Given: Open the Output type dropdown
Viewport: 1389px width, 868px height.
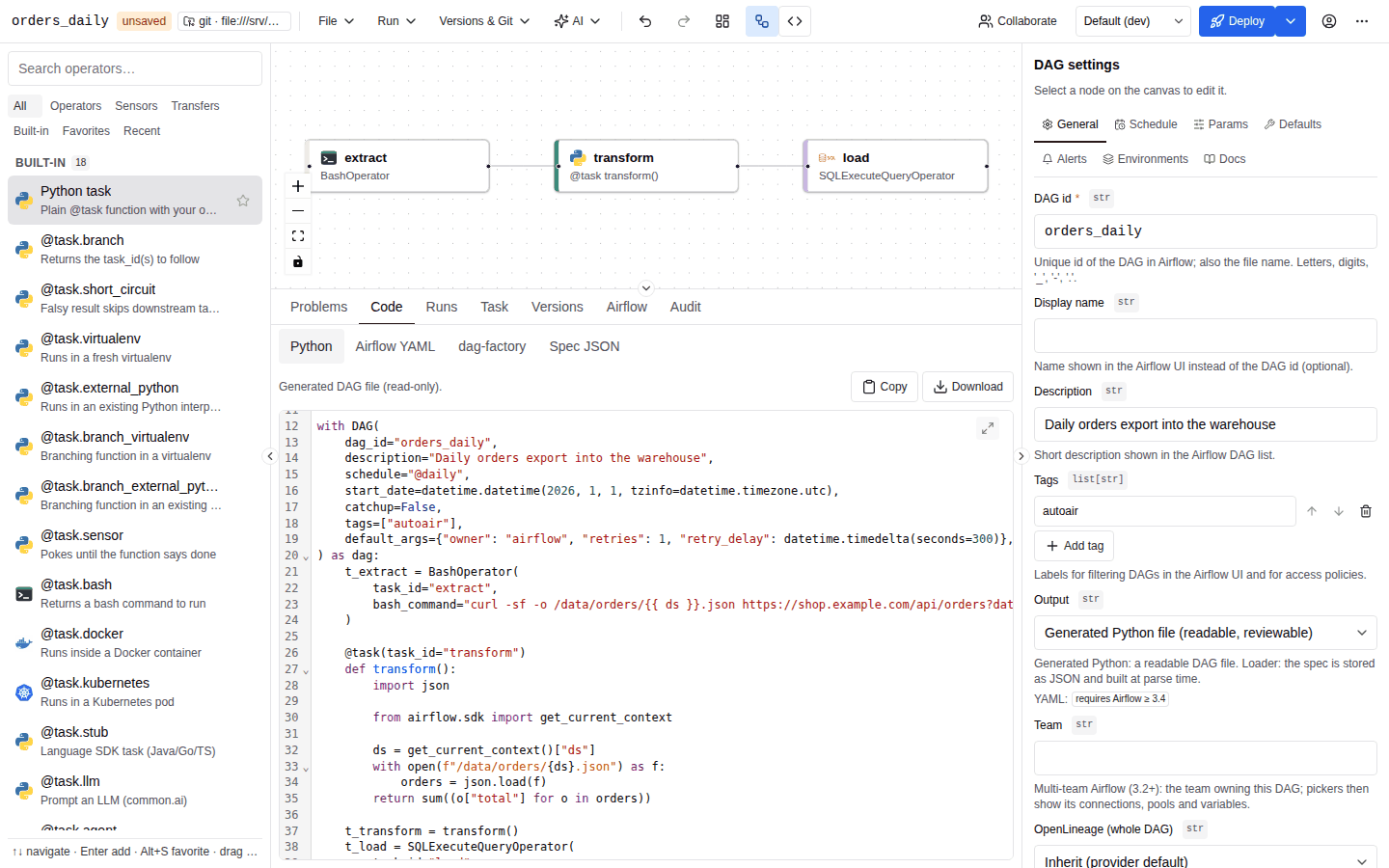Looking at the screenshot, I should [1205, 633].
